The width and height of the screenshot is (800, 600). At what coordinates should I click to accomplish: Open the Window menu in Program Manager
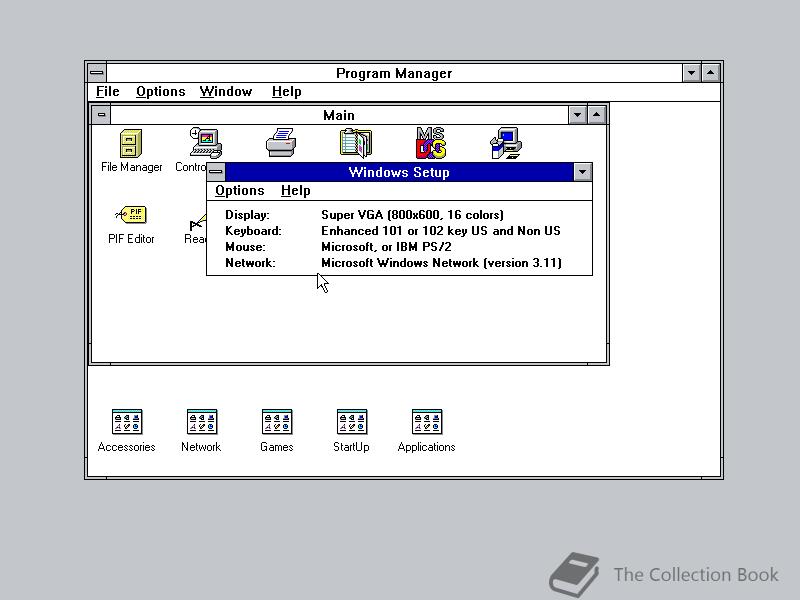(x=226, y=92)
